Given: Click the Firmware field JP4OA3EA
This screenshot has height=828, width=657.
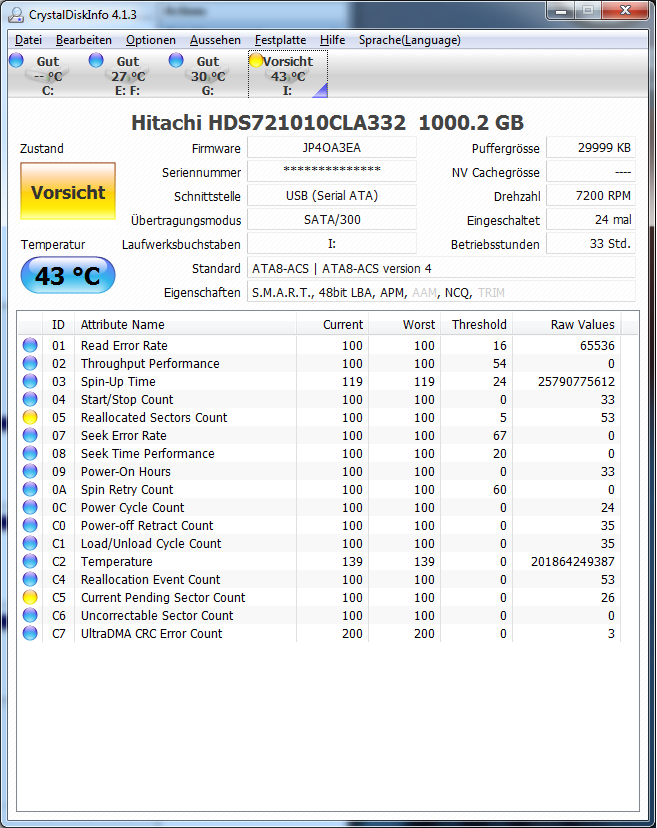Looking at the screenshot, I should 332,147.
